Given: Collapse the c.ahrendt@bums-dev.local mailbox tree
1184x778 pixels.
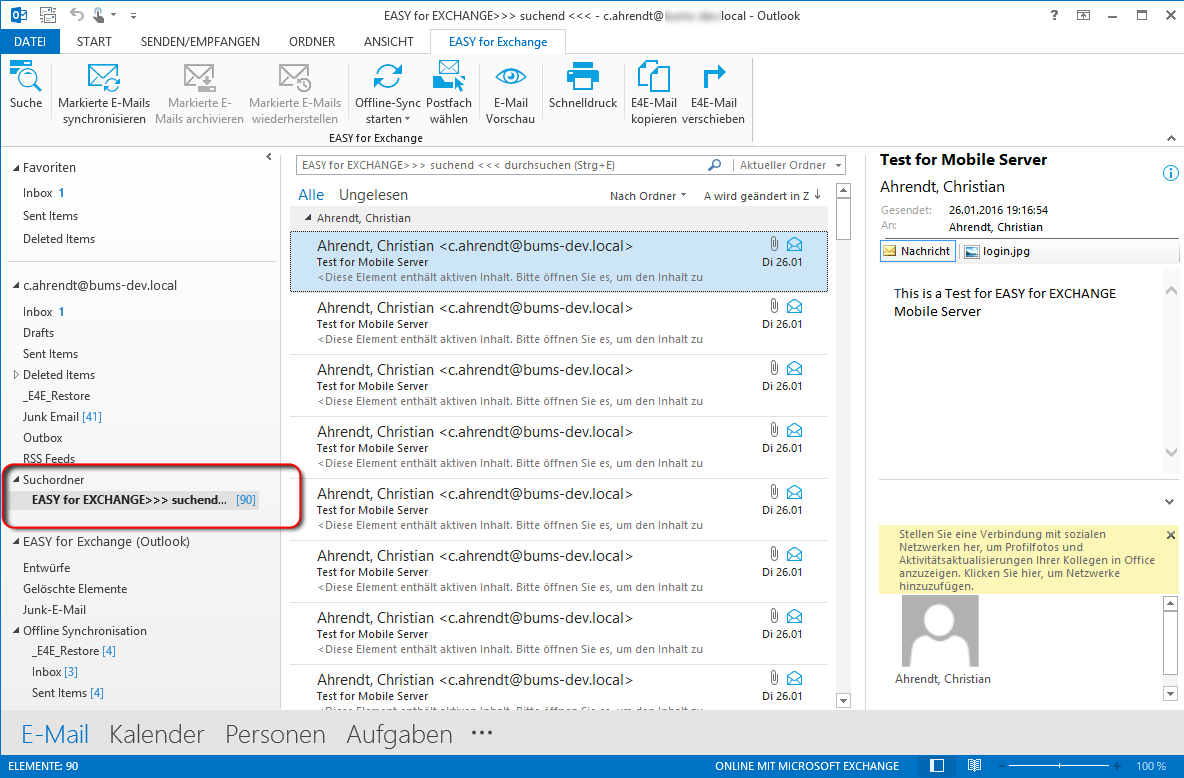Looking at the screenshot, I should (16, 286).
